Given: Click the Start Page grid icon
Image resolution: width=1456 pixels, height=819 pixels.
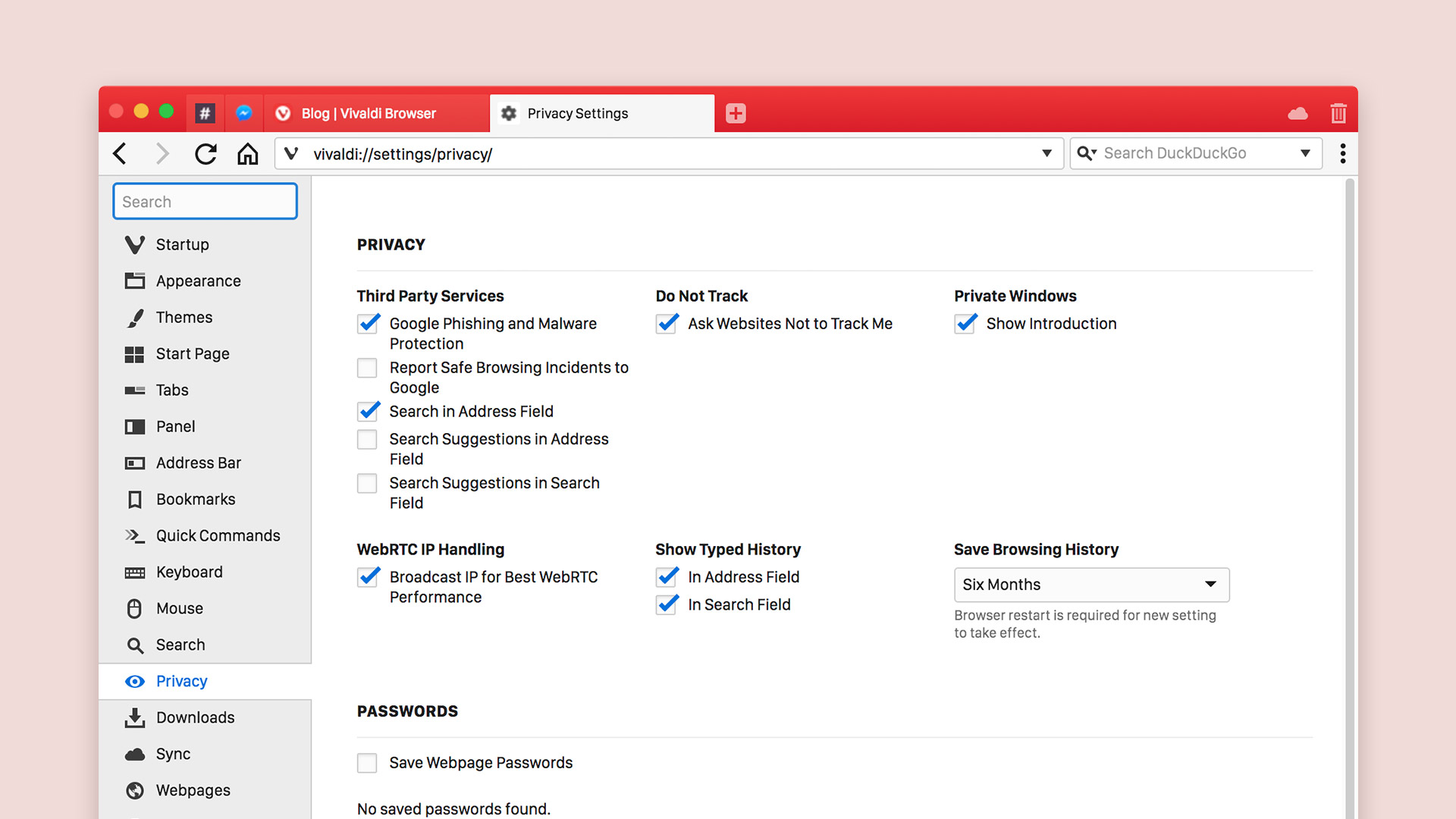Looking at the screenshot, I should coord(134,354).
